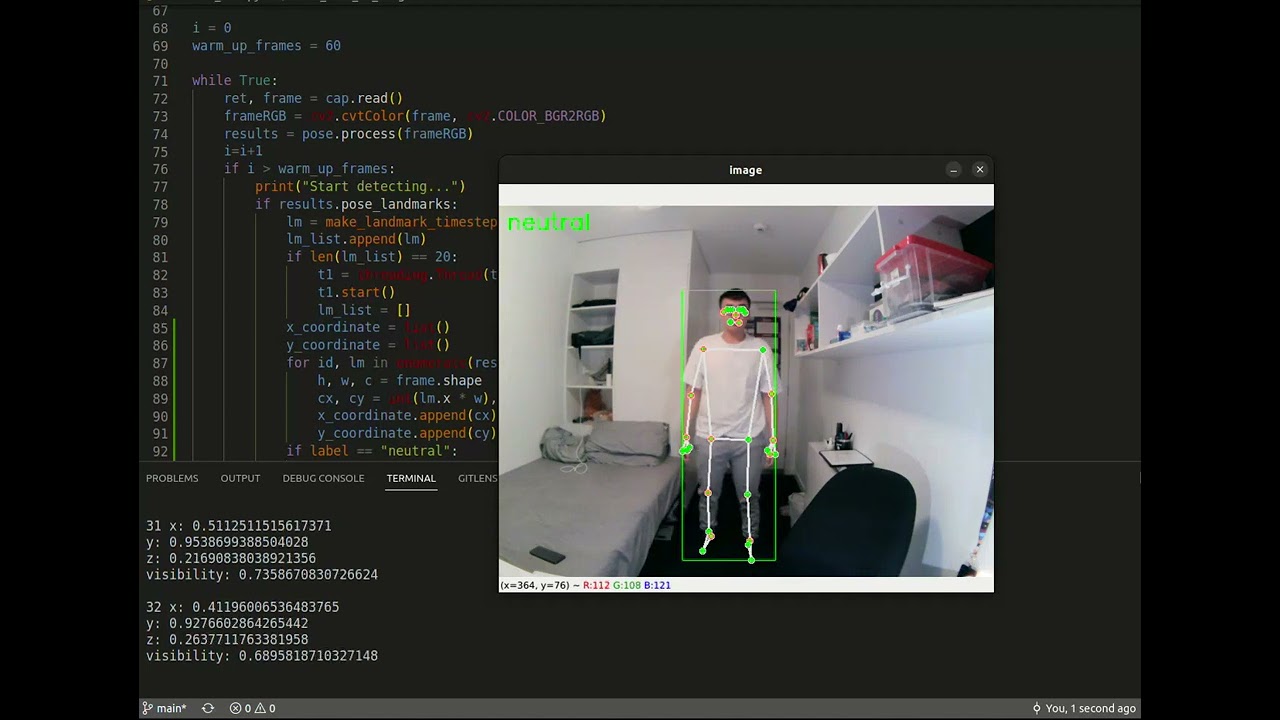Click line number 82 in the gutter
This screenshot has width=1280, height=720.
[x=160, y=275]
